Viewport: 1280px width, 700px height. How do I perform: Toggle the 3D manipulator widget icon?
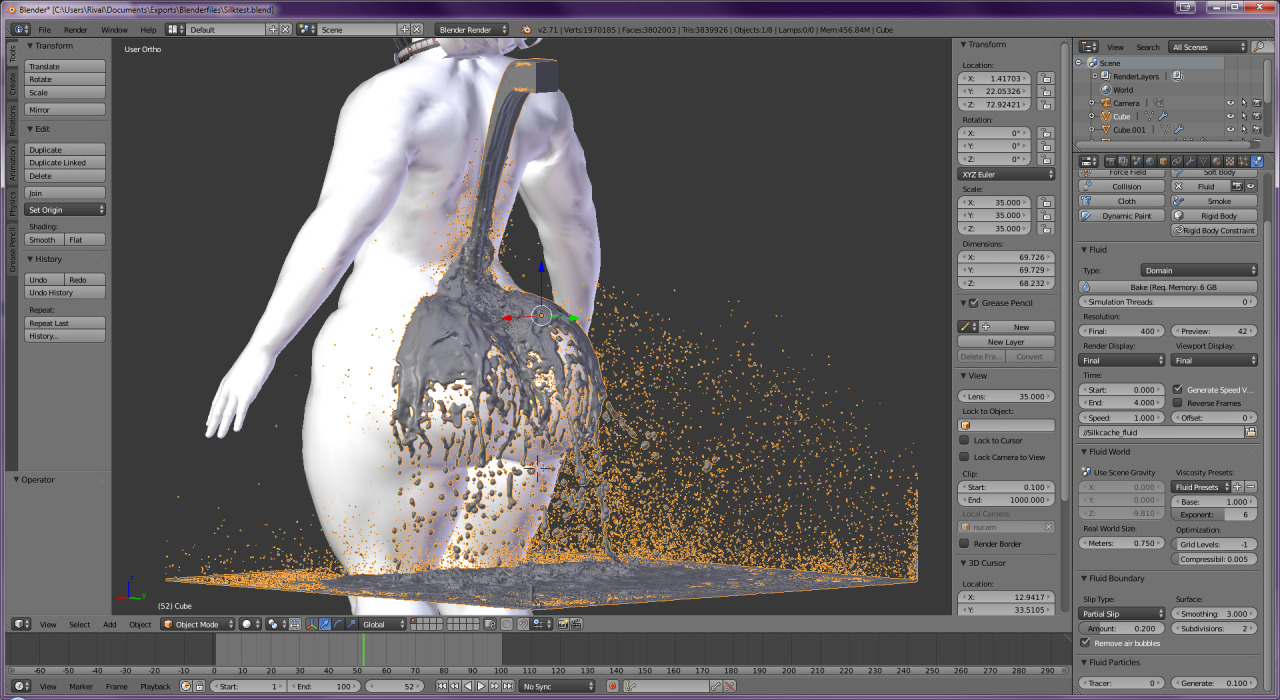(311, 624)
